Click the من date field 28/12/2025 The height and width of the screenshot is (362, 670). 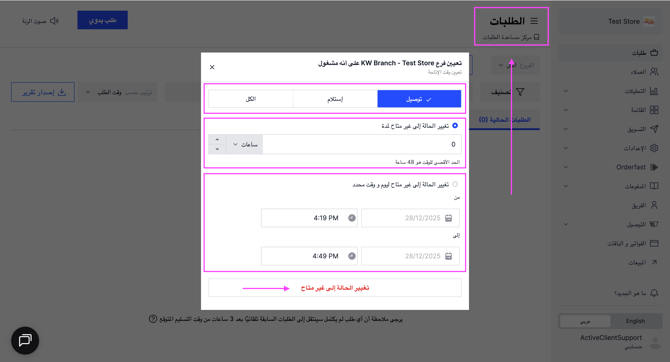click(411, 218)
